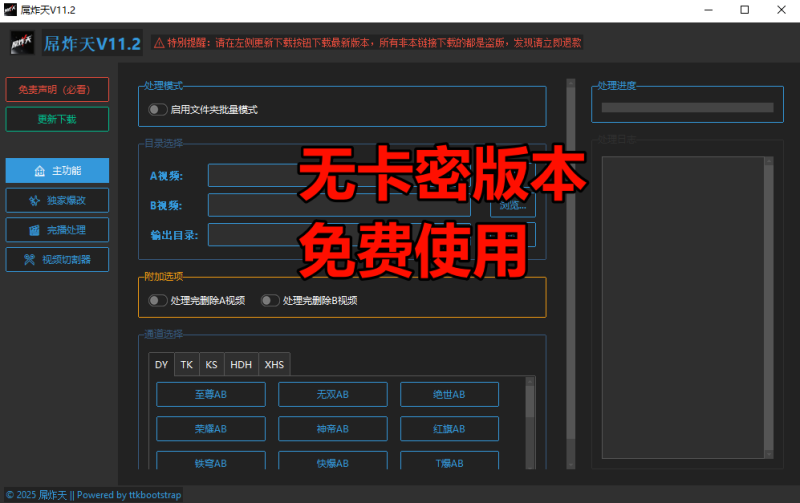Toggle 处理完删除A视频 switch
800x503 pixels.
(158, 300)
